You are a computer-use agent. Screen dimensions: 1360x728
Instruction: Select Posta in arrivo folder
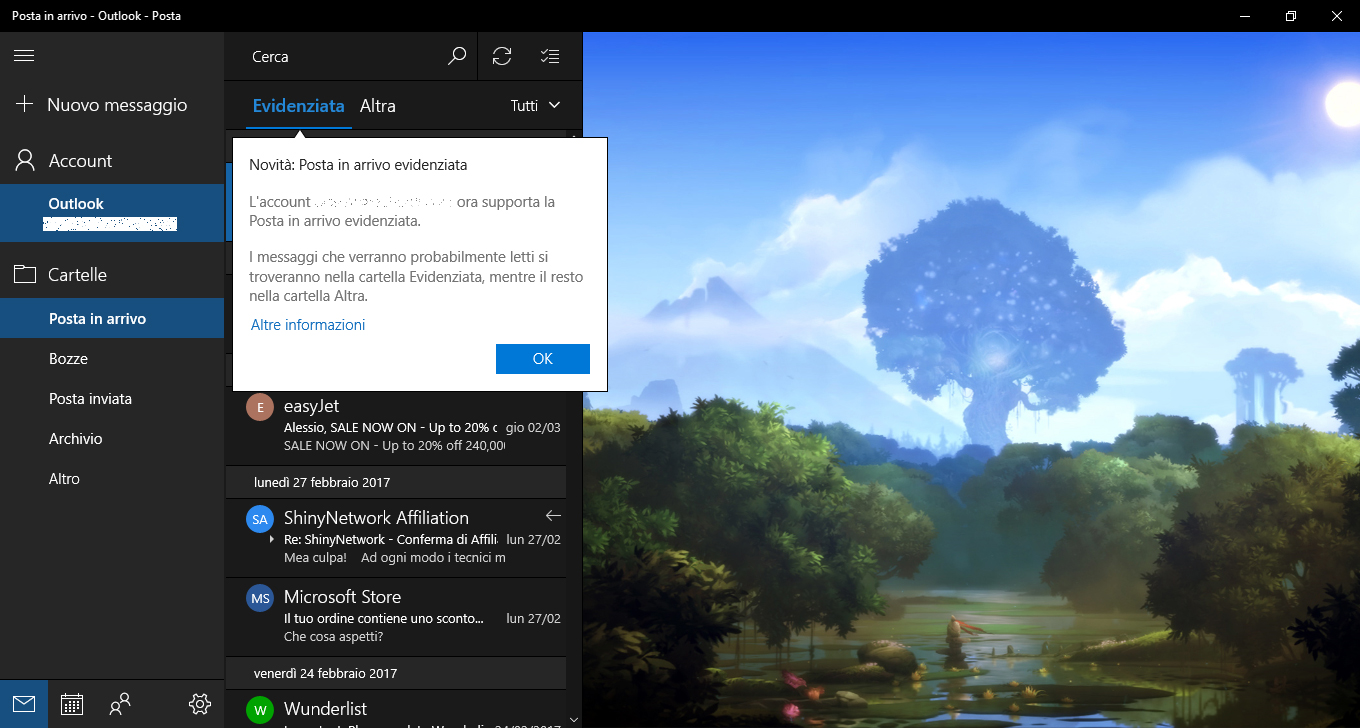pyautogui.click(x=112, y=318)
